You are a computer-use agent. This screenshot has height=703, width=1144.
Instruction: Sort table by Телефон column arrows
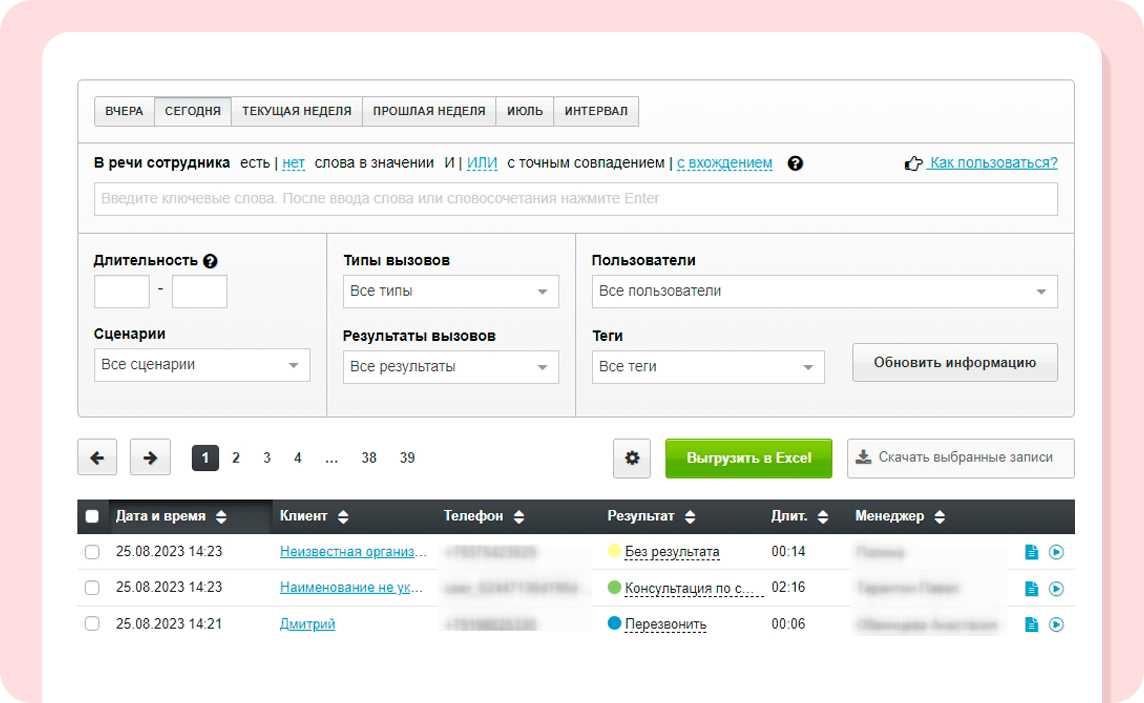(519, 517)
